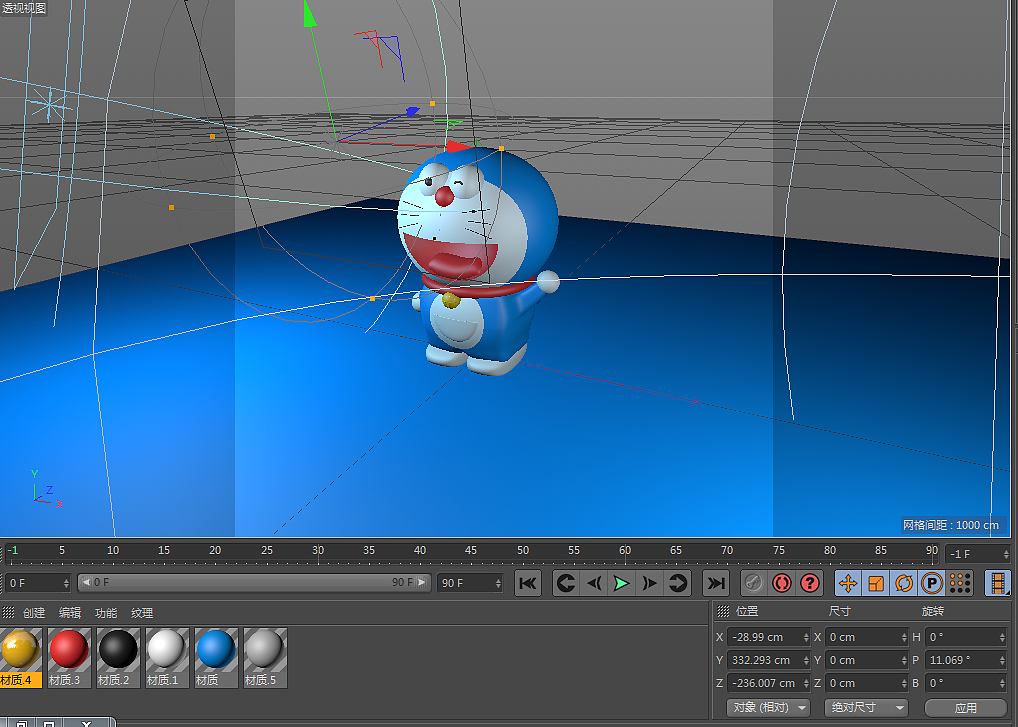Click the preview range bar's left arrow
The width and height of the screenshot is (1018, 727).
(x=86, y=582)
